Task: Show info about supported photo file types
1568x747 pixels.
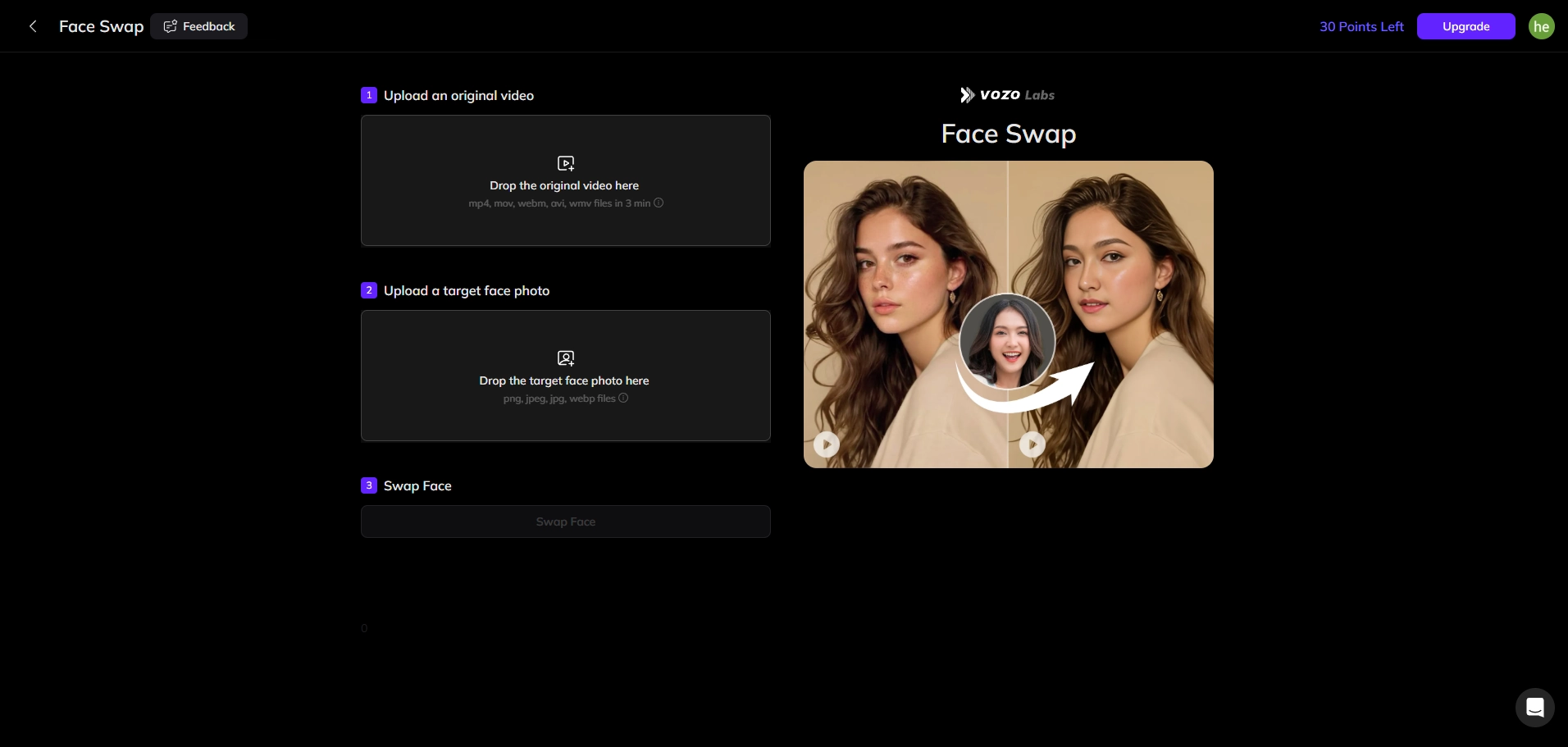Action: tap(623, 398)
